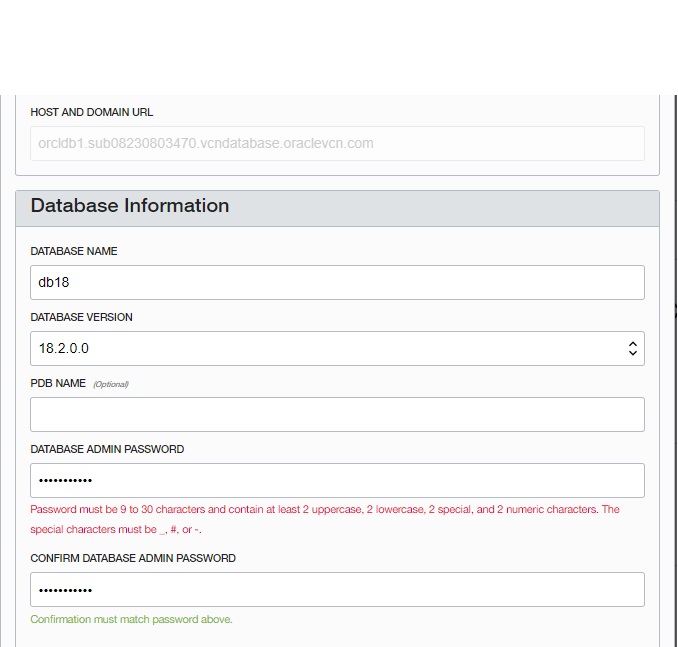Click the DATABASE NAME label
The width and height of the screenshot is (678, 647).
click(x=74, y=251)
